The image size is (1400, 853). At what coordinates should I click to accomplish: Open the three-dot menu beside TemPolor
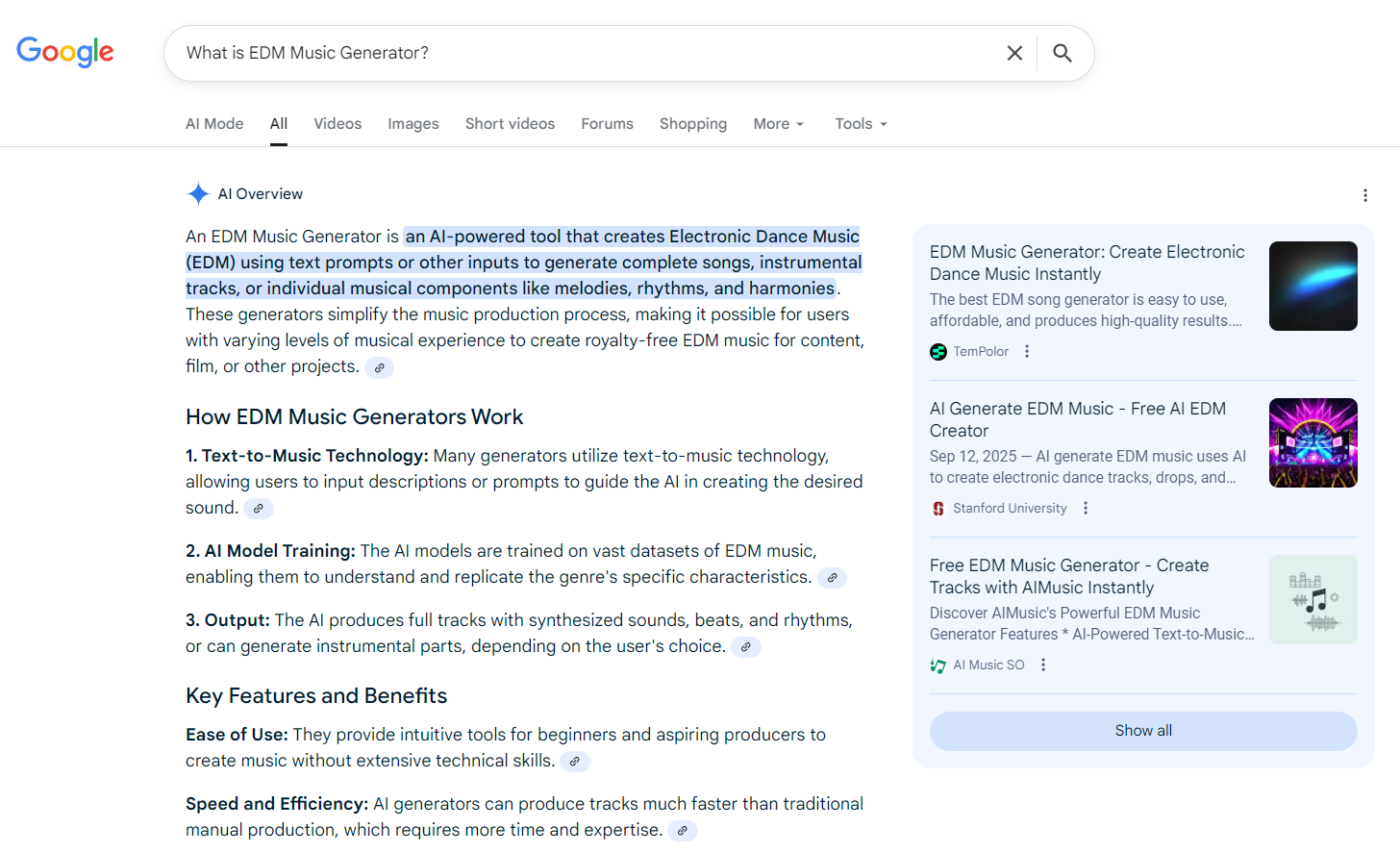coord(1027,351)
